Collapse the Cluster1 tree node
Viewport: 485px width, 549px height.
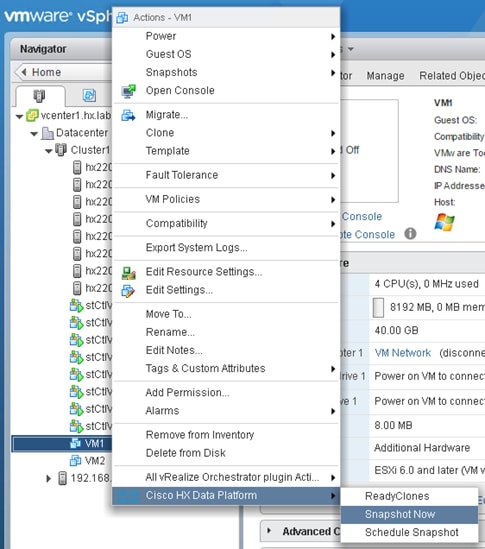(x=49, y=151)
